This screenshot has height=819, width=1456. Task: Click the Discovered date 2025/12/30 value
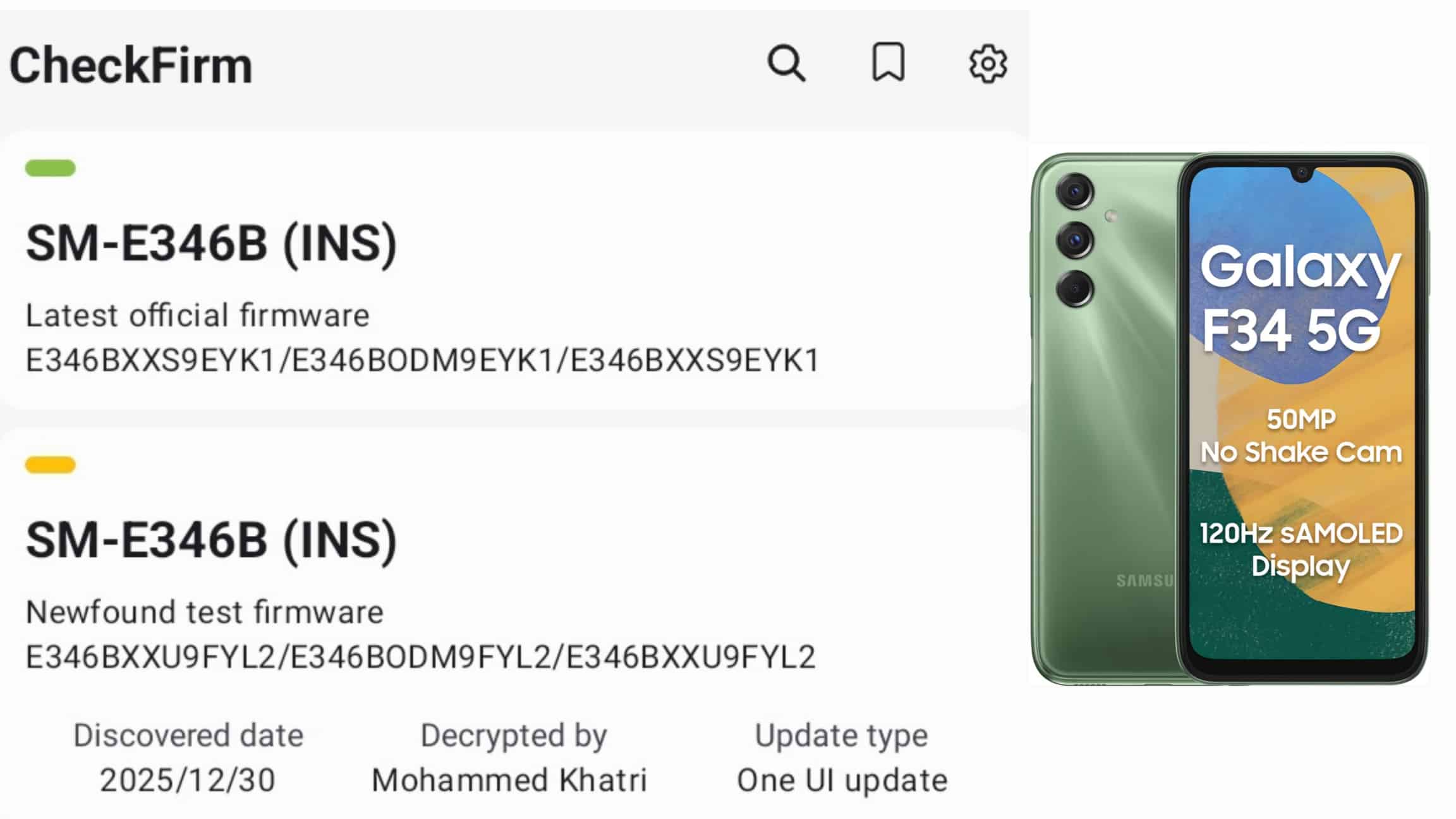click(x=188, y=780)
